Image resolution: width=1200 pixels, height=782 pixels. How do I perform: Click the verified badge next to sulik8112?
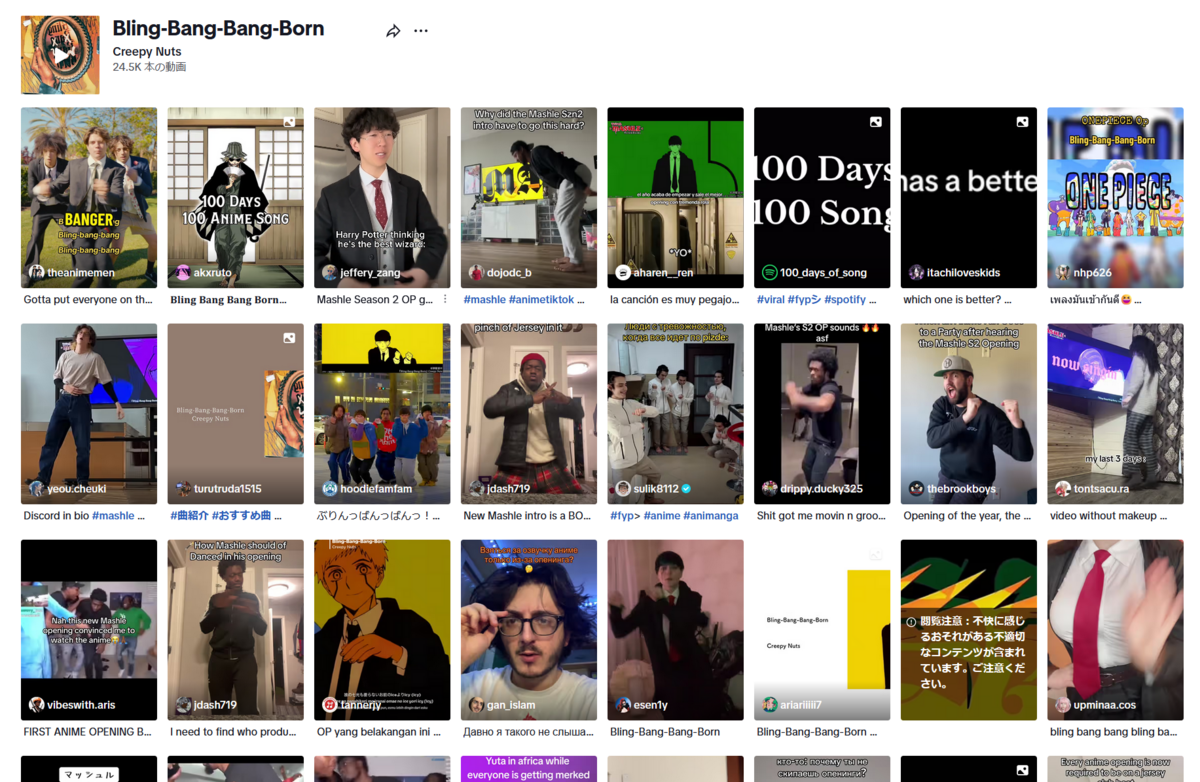pyautogui.click(x=686, y=489)
